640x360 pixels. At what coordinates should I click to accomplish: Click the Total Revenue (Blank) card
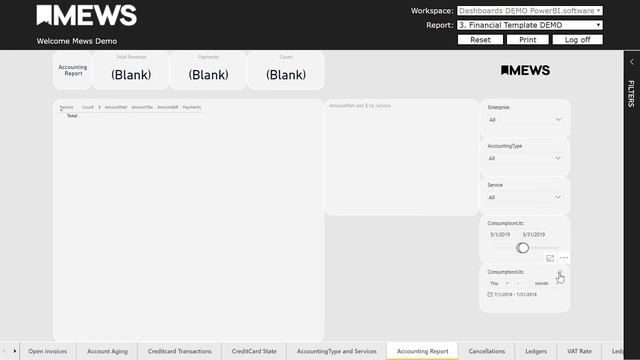[x=131, y=70]
